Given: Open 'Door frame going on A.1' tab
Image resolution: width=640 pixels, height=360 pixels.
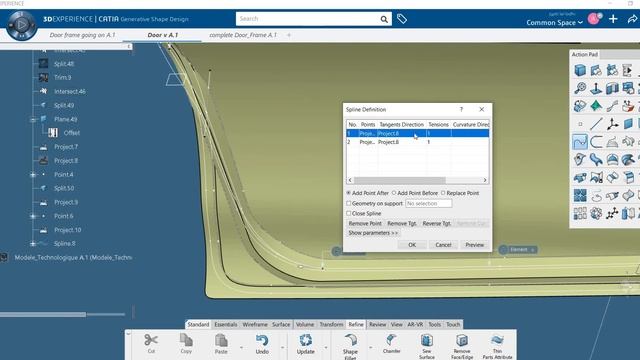Looking at the screenshot, I should click(82, 35).
